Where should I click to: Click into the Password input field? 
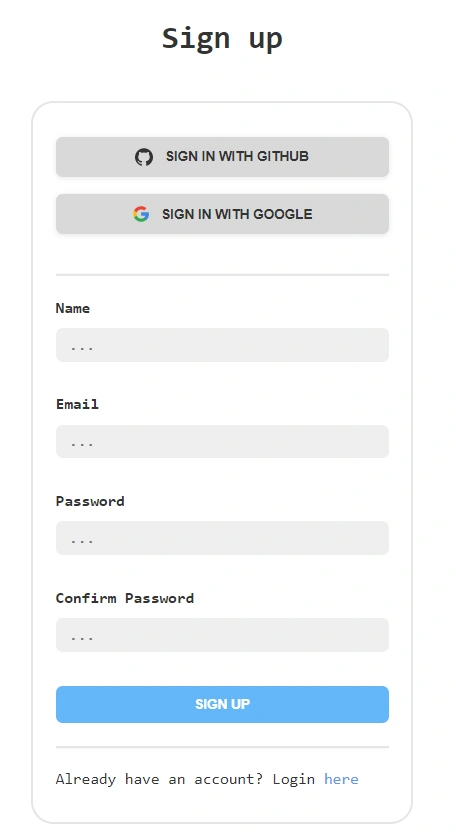tap(222, 538)
